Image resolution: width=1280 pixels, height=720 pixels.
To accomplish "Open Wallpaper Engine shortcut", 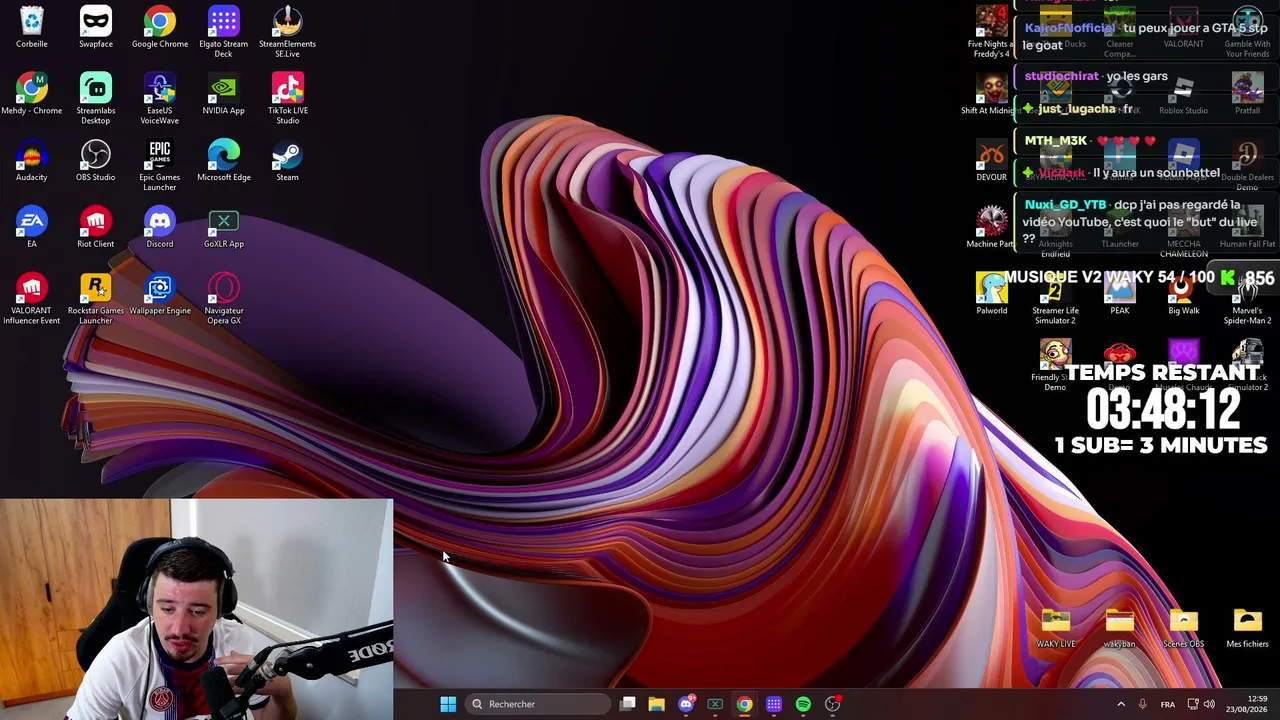I will click(x=160, y=294).
